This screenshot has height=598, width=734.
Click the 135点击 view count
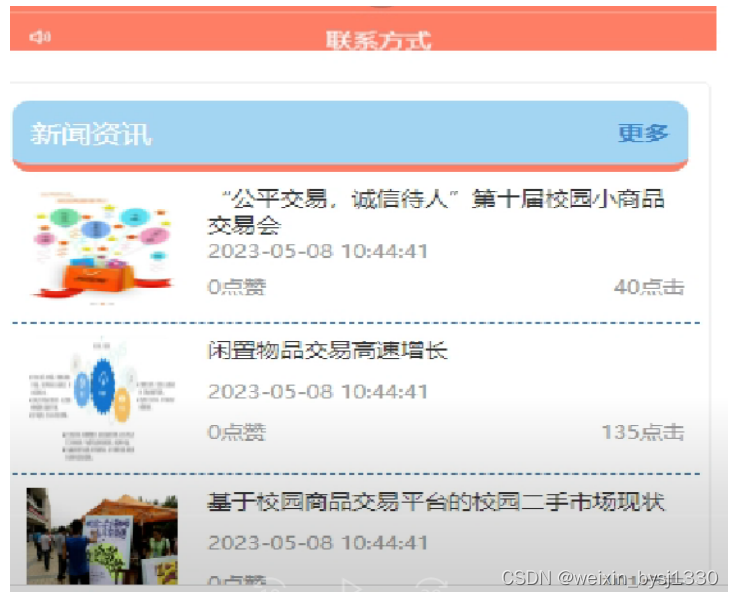pos(643,432)
